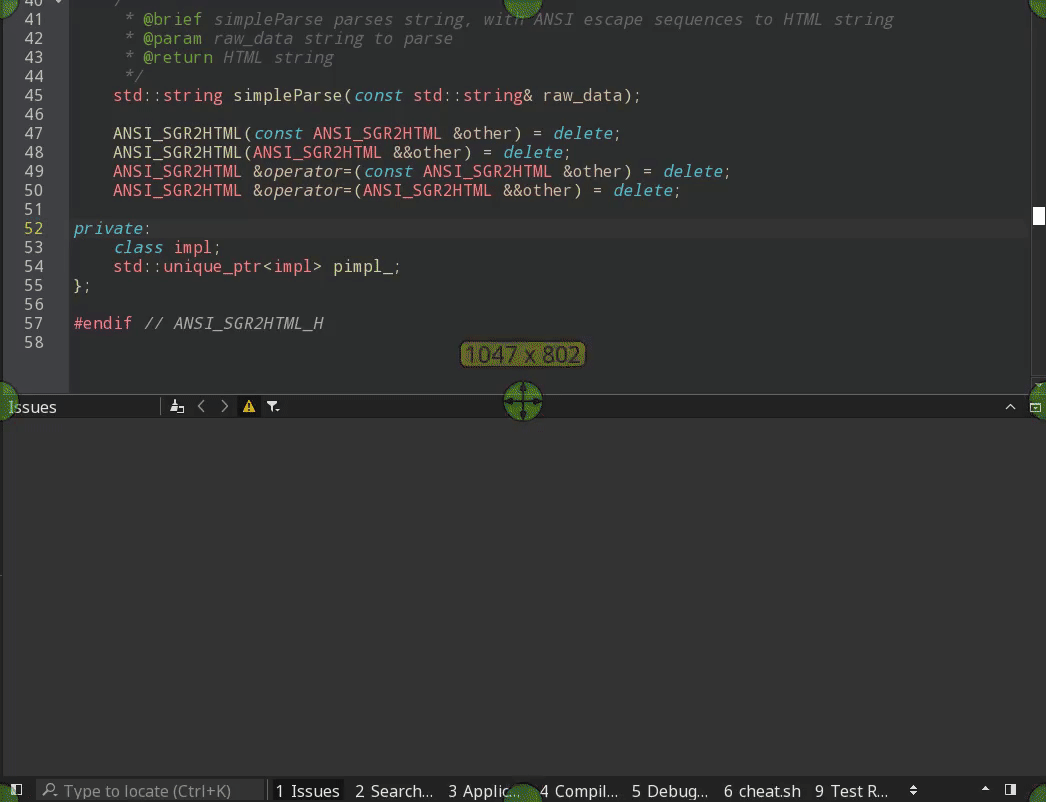1046x802 pixels.
Task: Minimize the Issues pane with the up chevron
Action: (1010, 407)
